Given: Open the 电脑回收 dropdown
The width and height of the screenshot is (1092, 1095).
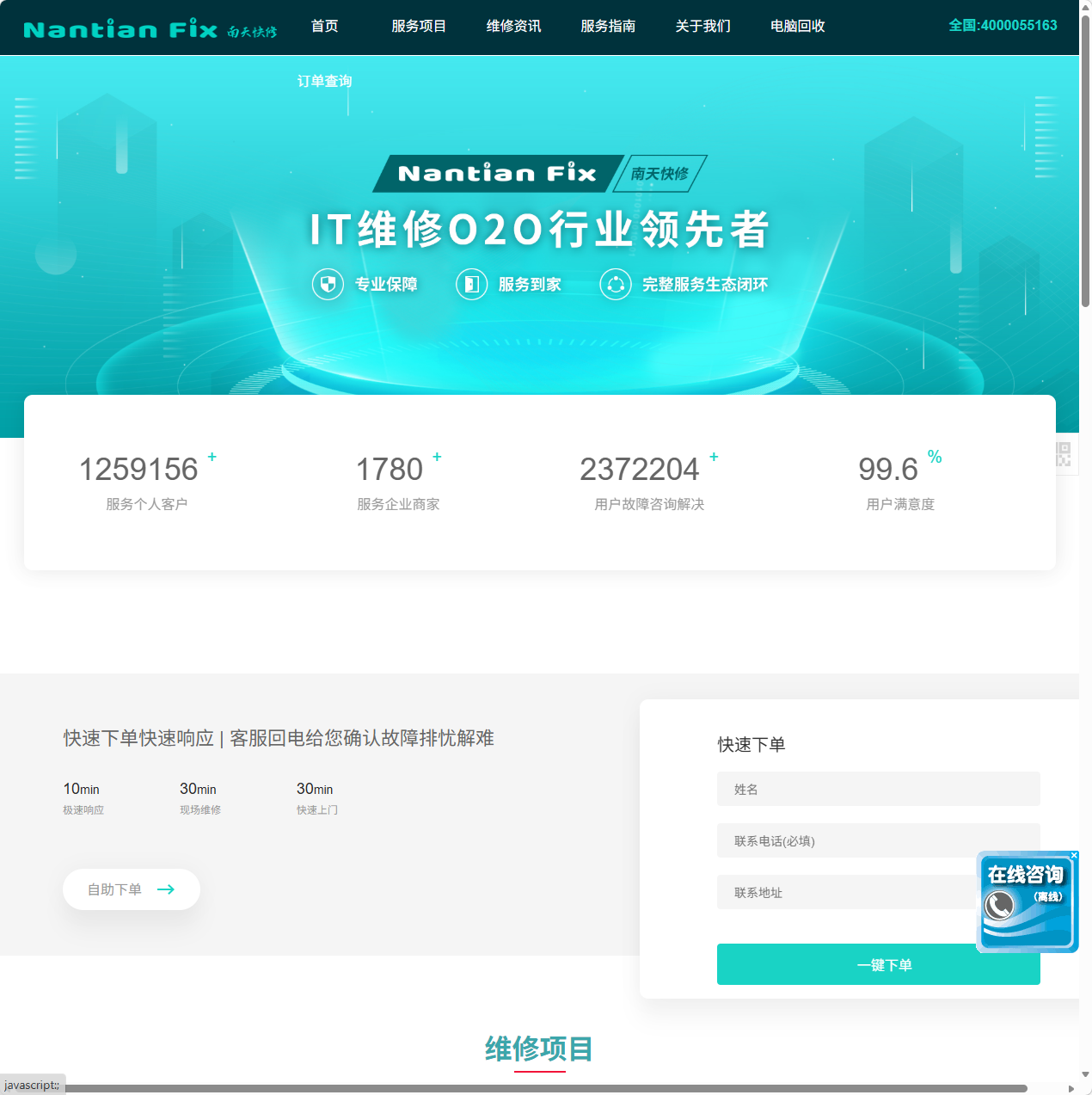Looking at the screenshot, I should [x=797, y=27].
